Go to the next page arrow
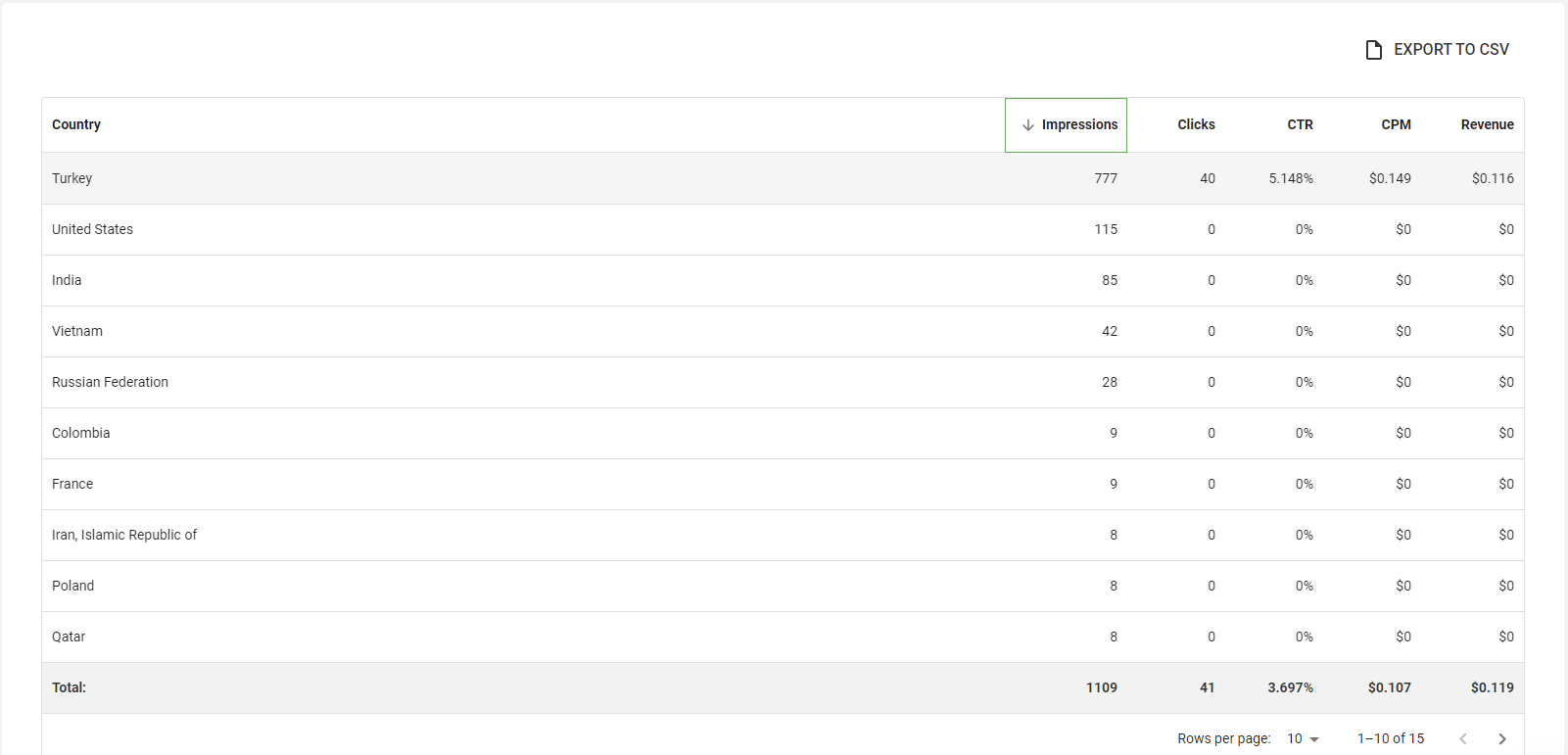Image resolution: width=1568 pixels, height=755 pixels. coord(1501,738)
